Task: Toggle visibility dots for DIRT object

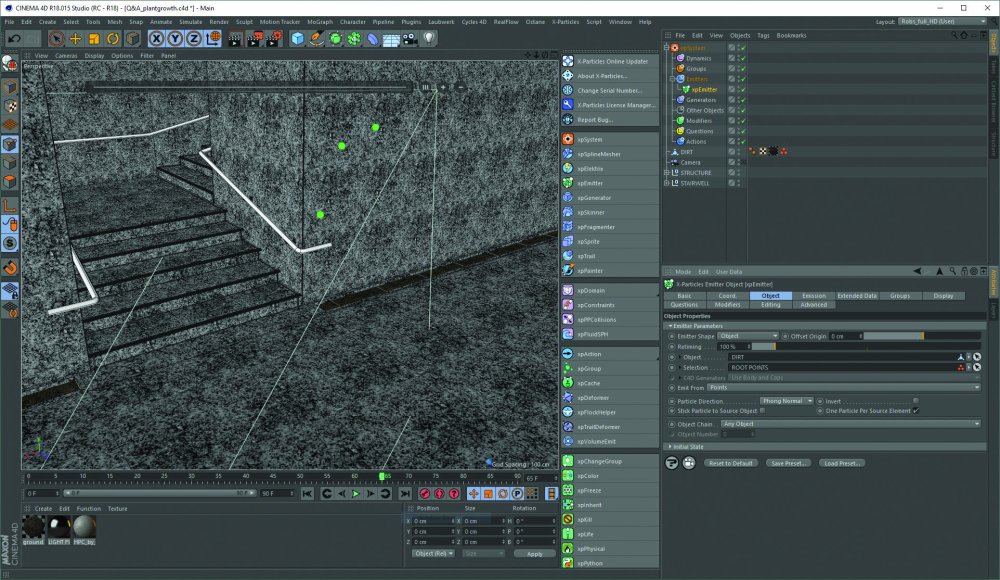Action: pos(739,152)
